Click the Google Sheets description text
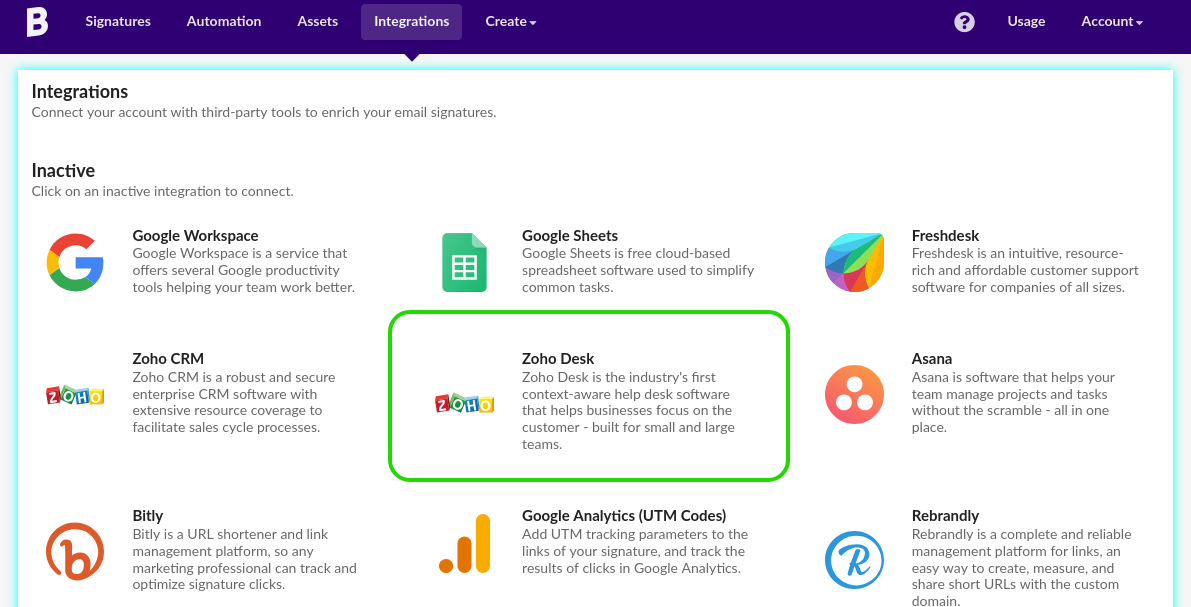This screenshot has height=607, width=1191. coord(638,270)
